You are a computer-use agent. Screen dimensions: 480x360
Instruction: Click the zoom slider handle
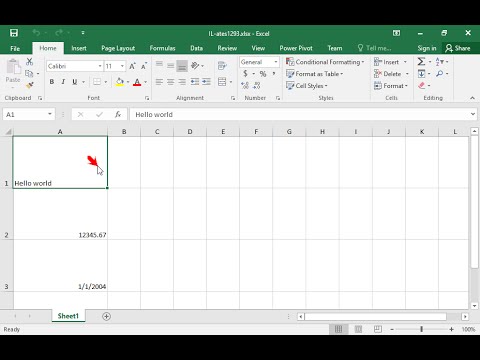point(421,329)
